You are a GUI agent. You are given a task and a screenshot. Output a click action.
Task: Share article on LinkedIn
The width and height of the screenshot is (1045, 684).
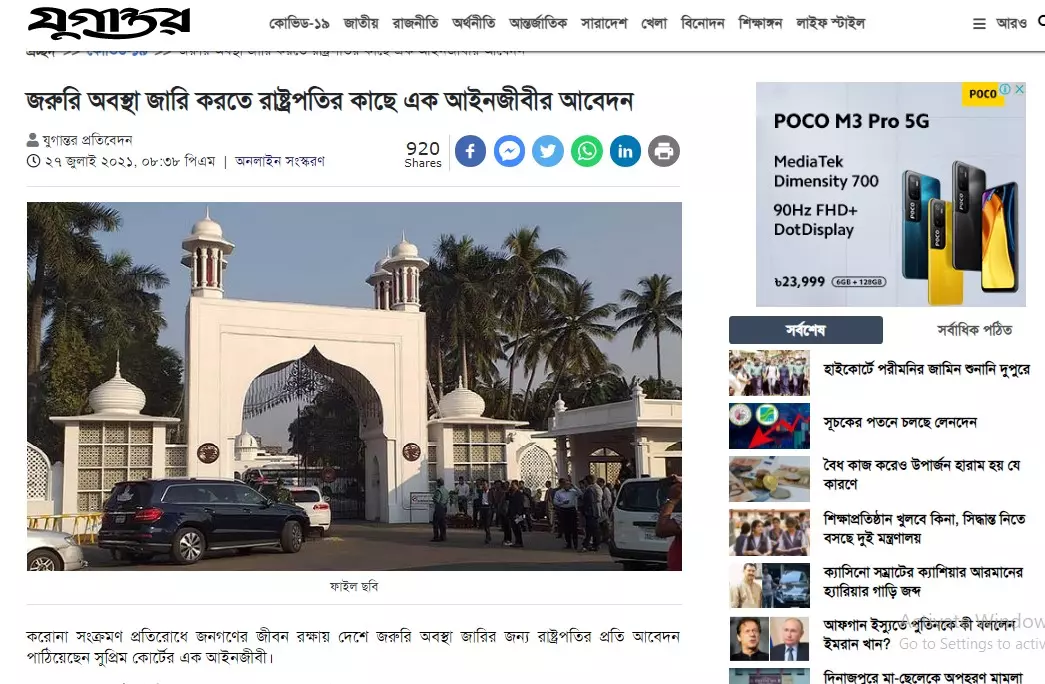[x=625, y=151]
